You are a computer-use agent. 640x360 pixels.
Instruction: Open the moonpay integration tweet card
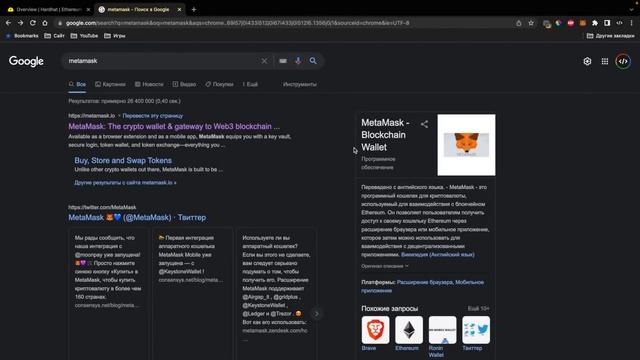pyautogui.click(x=108, y=293)
